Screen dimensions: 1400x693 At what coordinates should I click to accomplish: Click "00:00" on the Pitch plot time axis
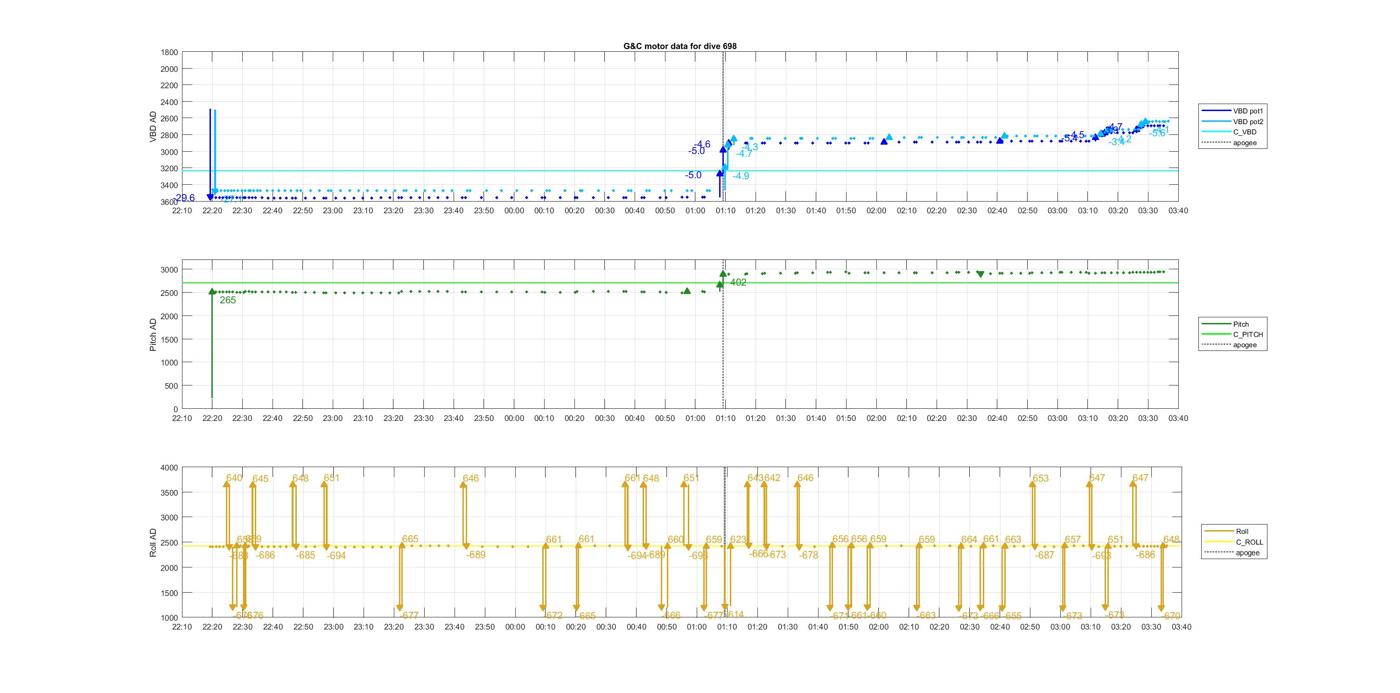(x=514, y=418)
